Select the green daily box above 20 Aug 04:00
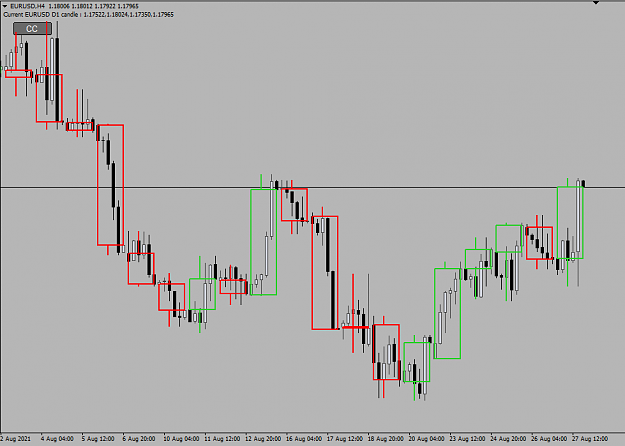Screen dimensions: 625x446 point(417,362)
